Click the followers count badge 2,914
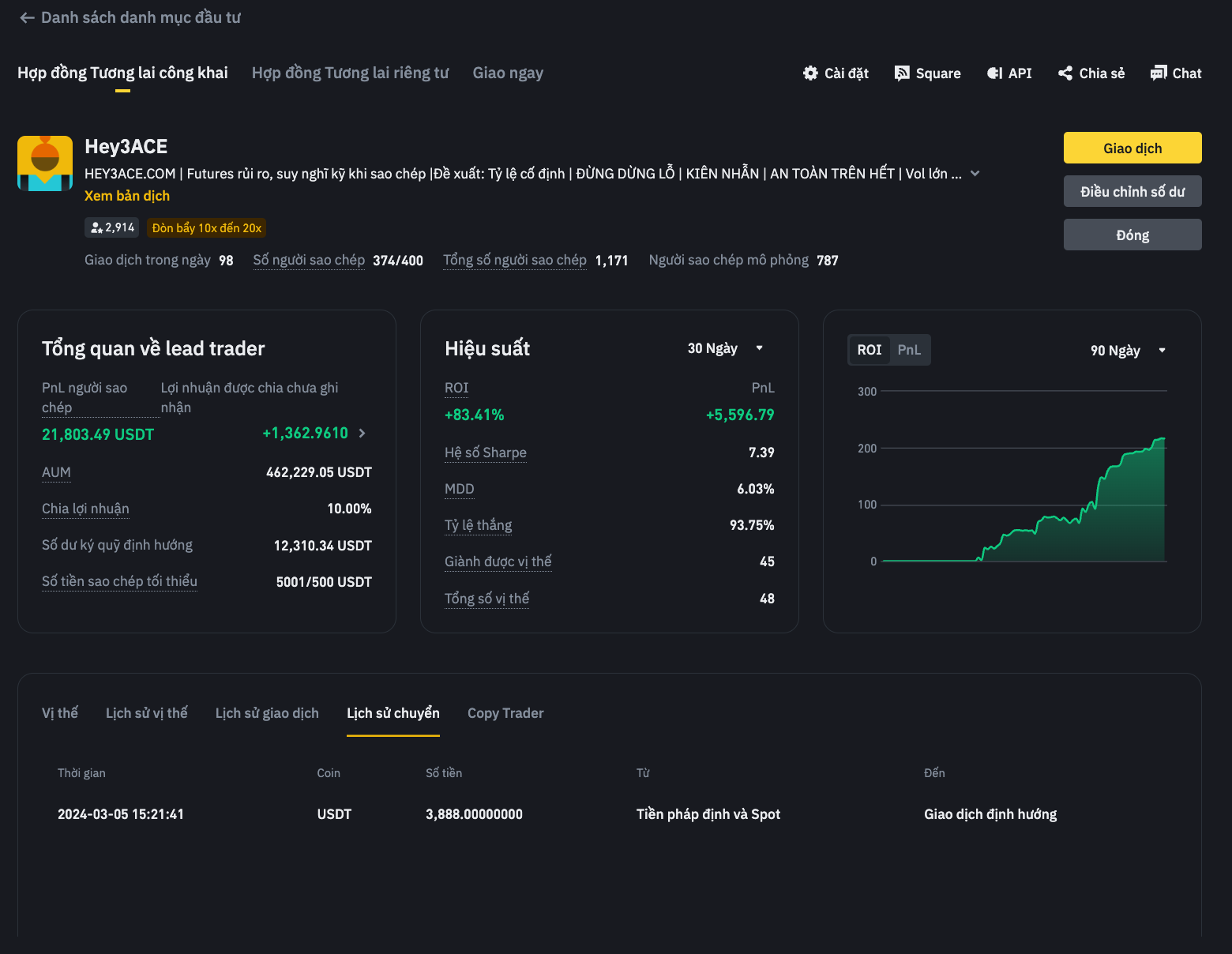1232x954 pixels. (x=112, y=227)
